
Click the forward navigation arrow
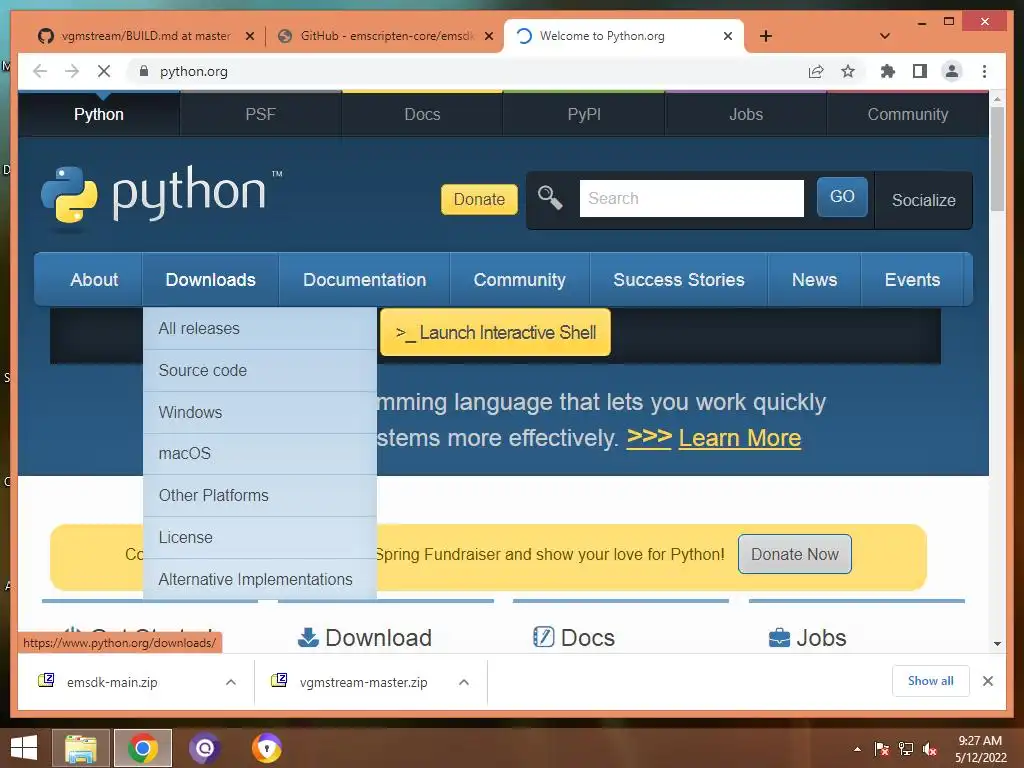pos(72,71)
